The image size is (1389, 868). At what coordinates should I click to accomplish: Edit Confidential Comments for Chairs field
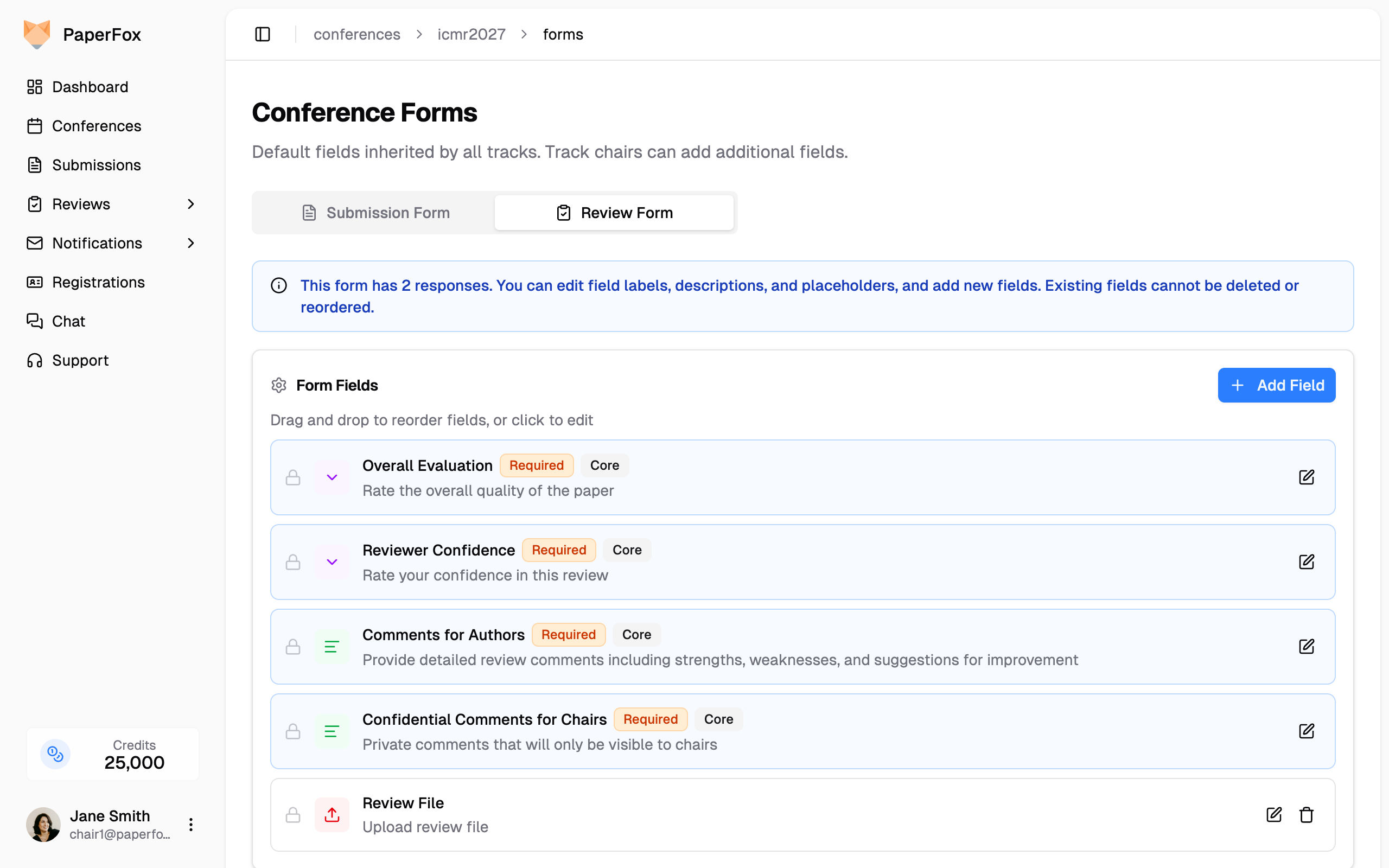click(1307, 731)
